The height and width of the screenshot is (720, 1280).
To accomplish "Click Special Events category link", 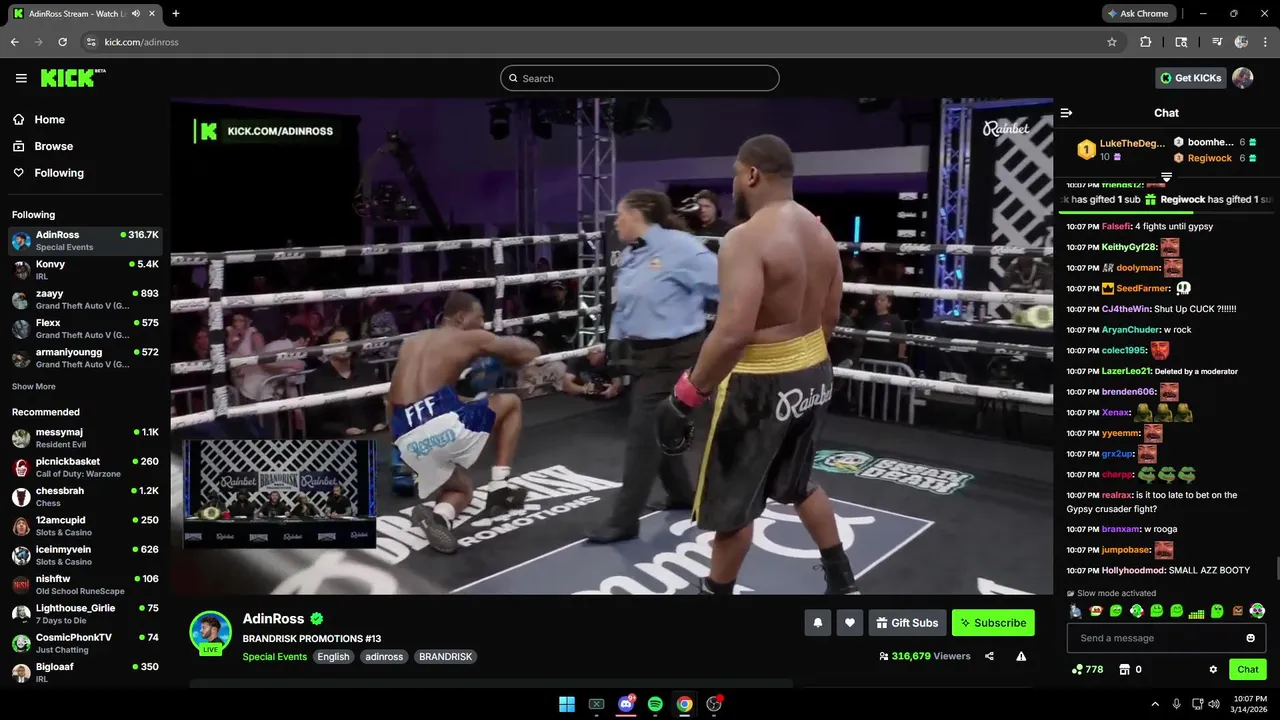I will point(274,657).
